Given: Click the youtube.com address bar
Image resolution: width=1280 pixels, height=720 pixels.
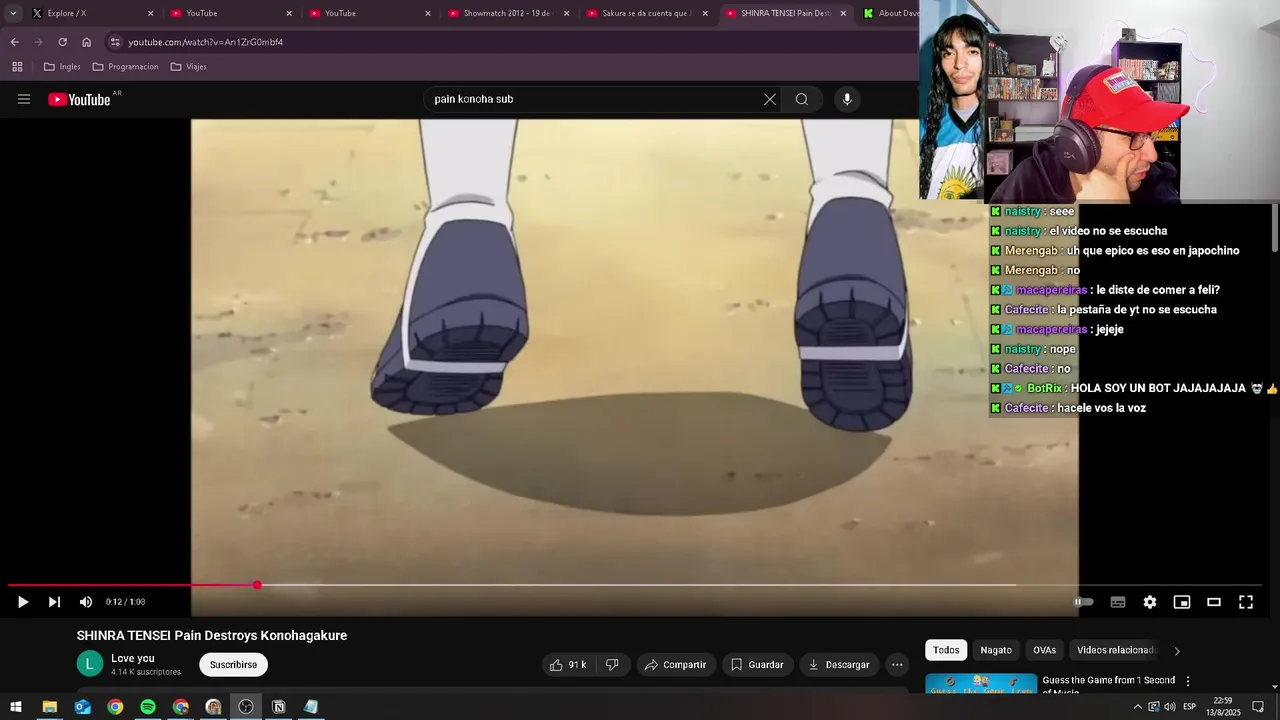Looking at the screenshot, I should click(x=510, y=42).
